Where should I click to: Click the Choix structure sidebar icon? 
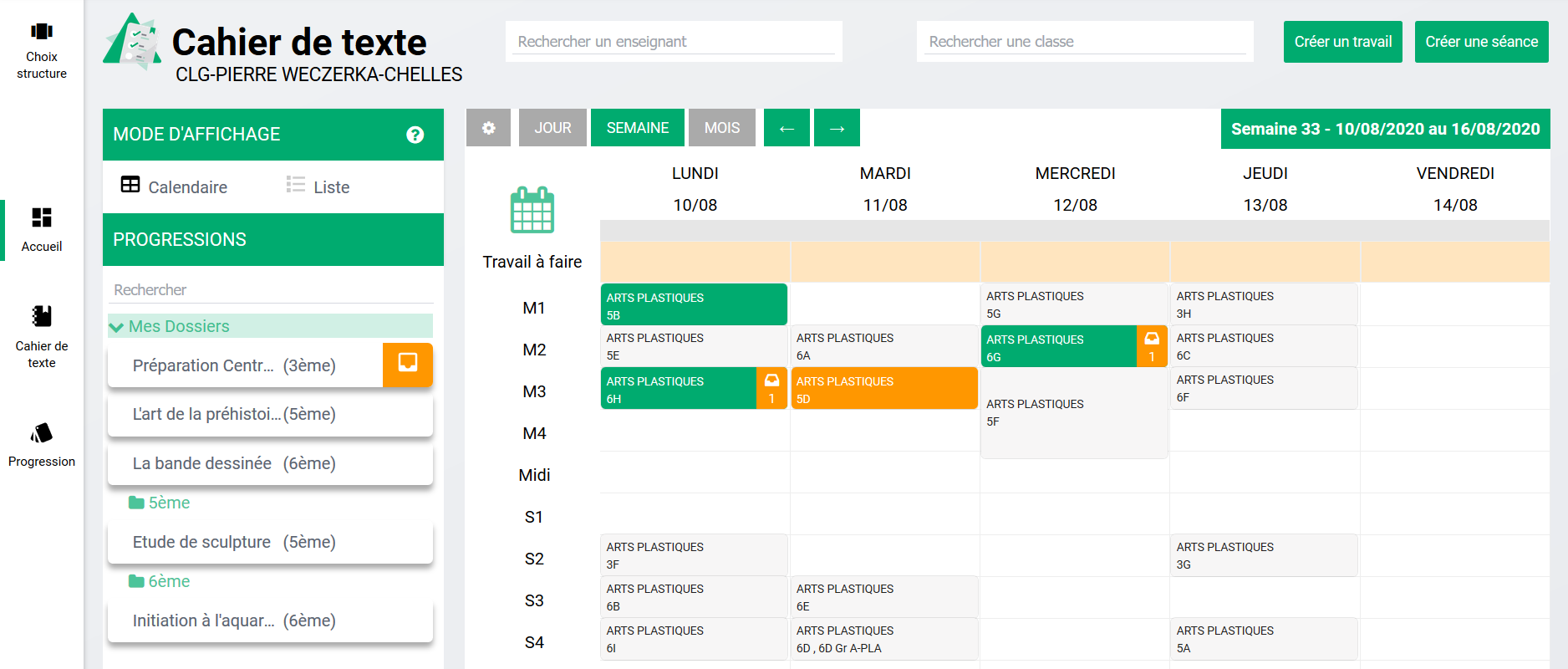42,33
